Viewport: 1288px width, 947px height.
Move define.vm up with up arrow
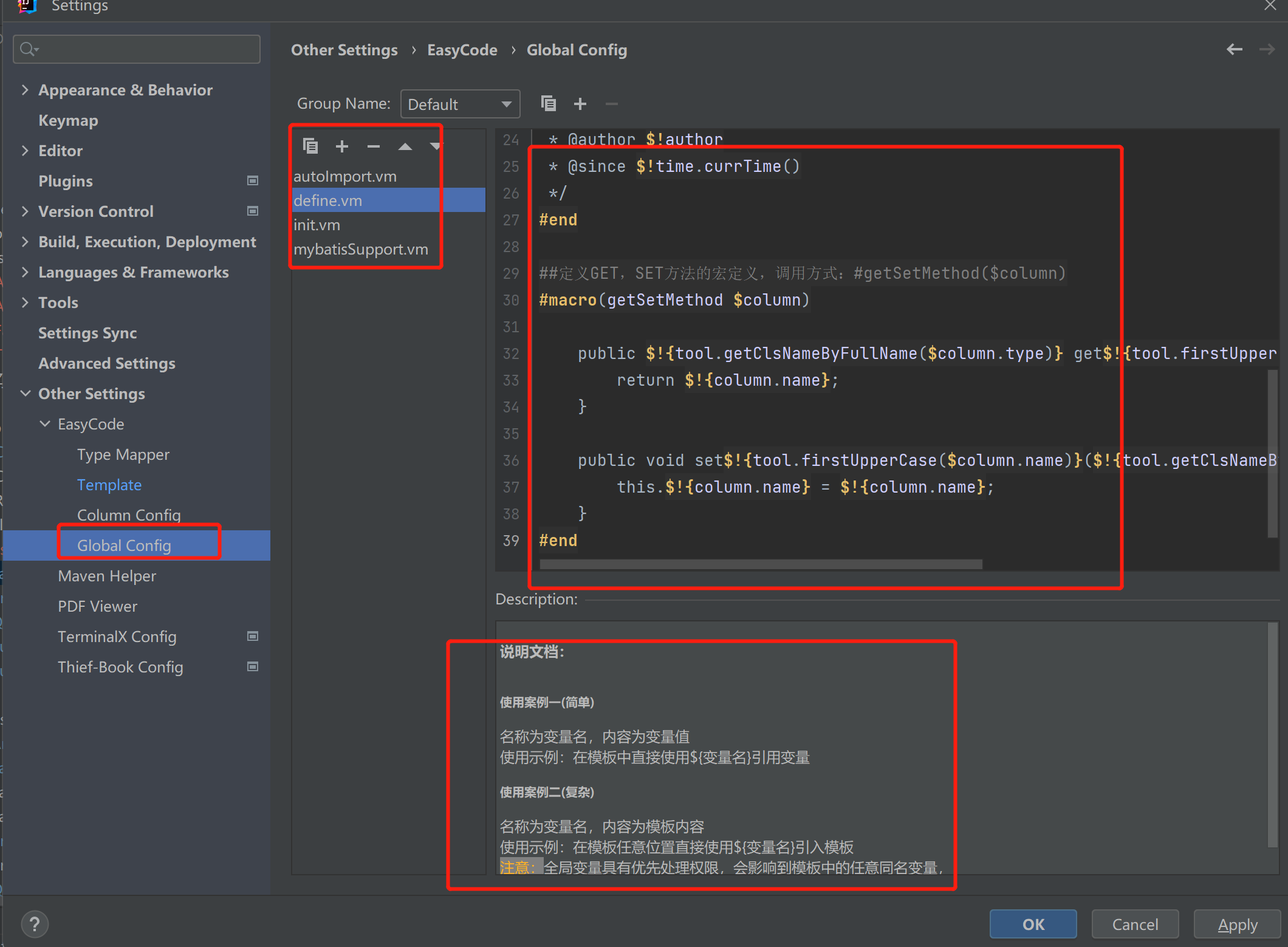tap(405, 146)
